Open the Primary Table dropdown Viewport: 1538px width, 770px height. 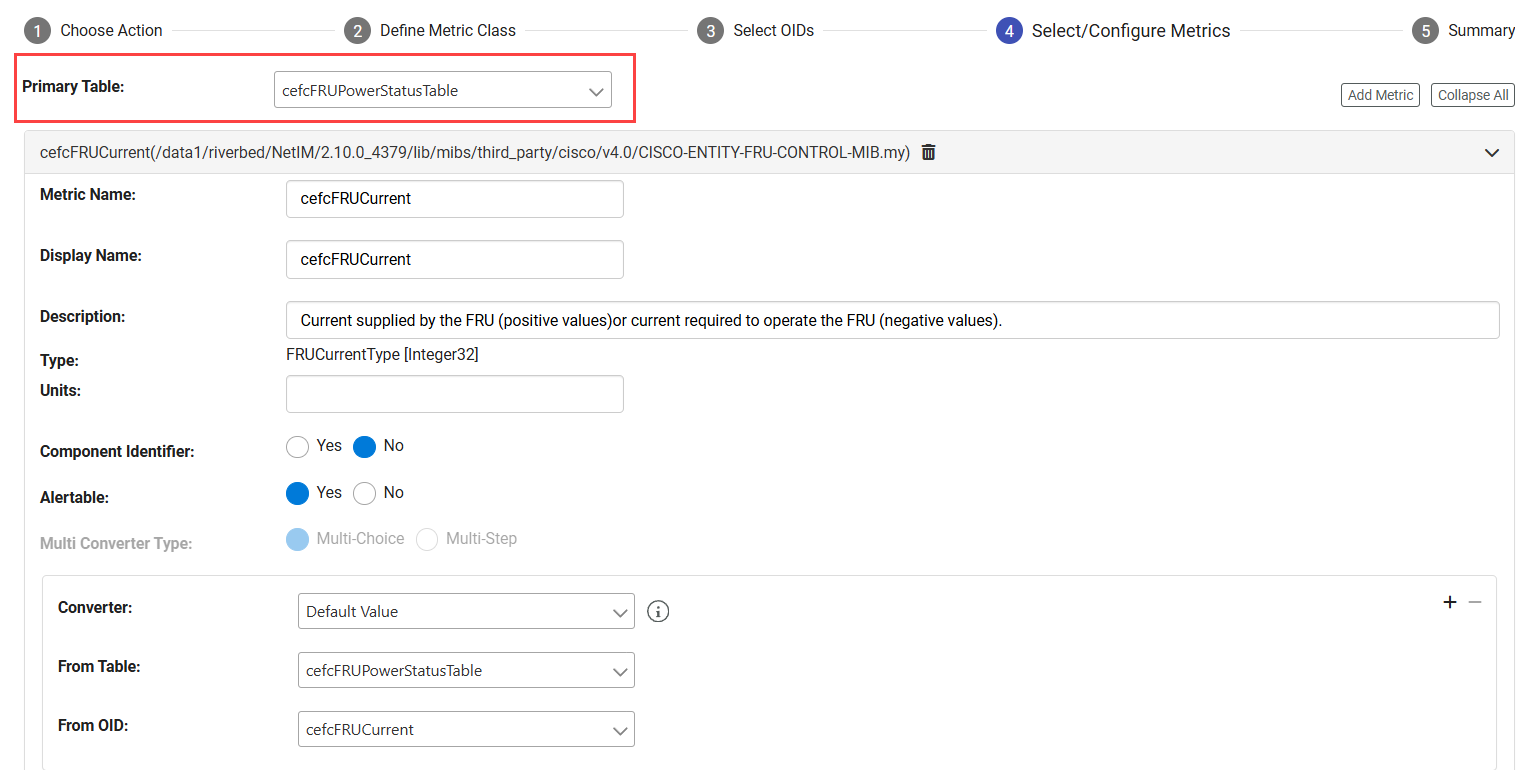[442, 90]
